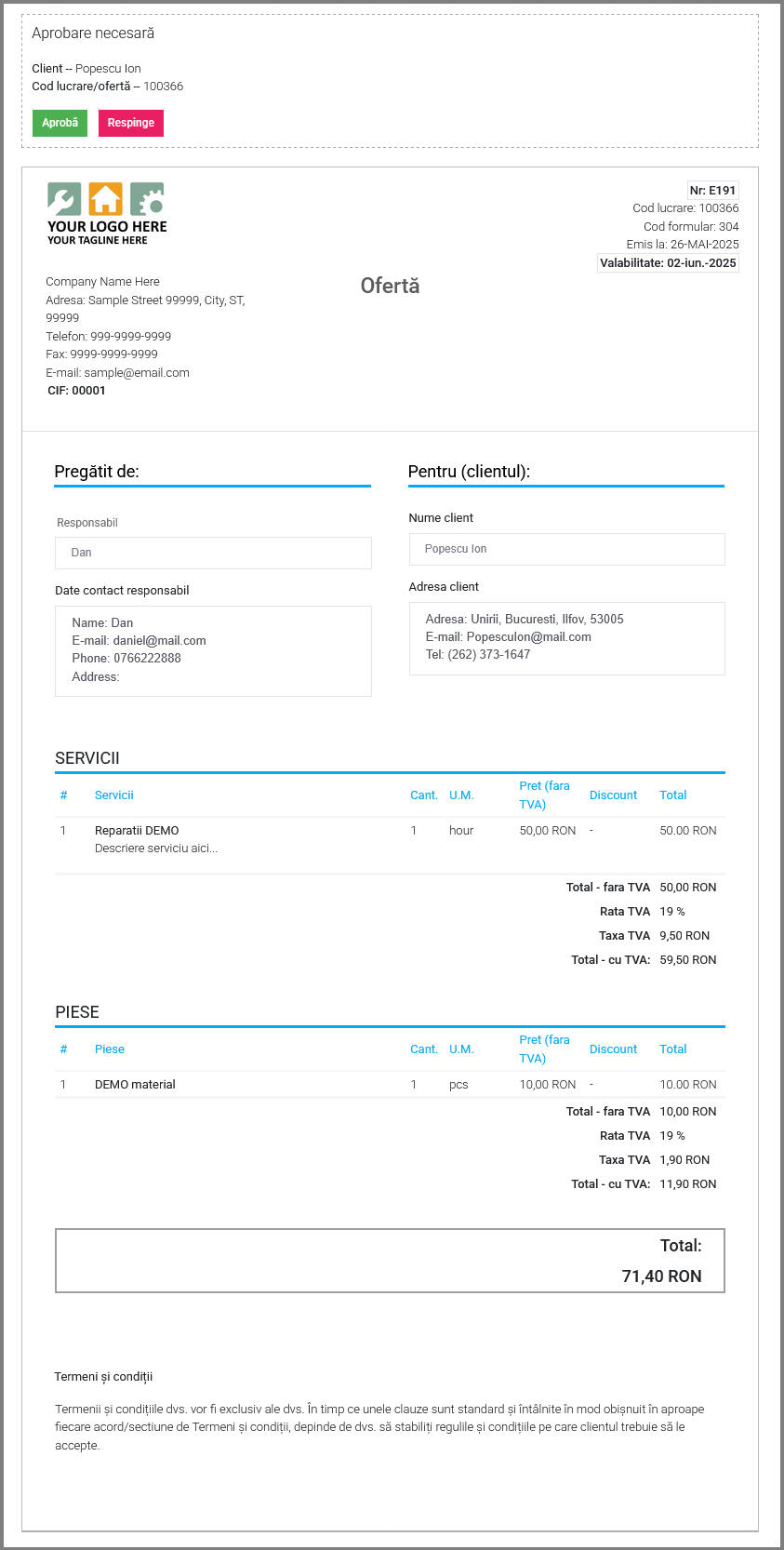Select the DEMO material parts row

135,1085
